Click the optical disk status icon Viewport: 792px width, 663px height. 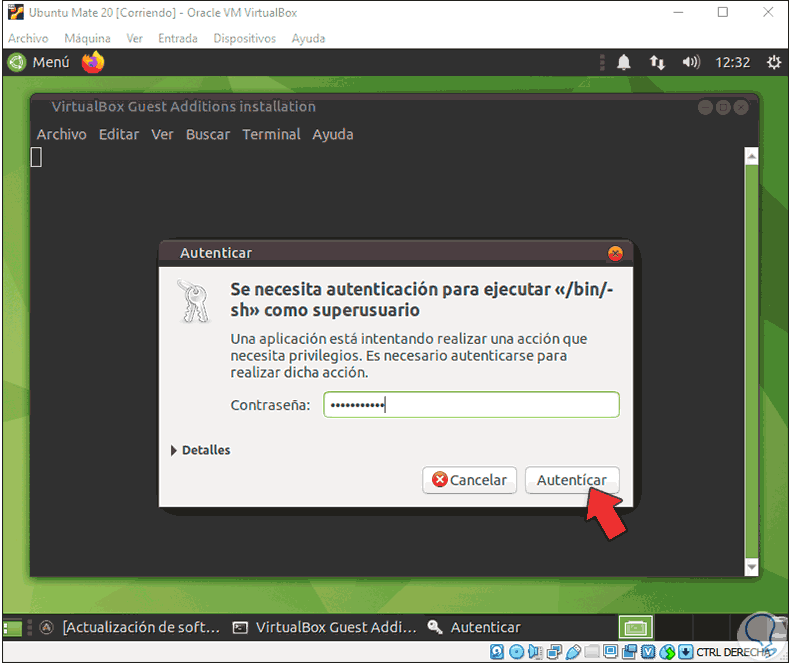[516, 652]
